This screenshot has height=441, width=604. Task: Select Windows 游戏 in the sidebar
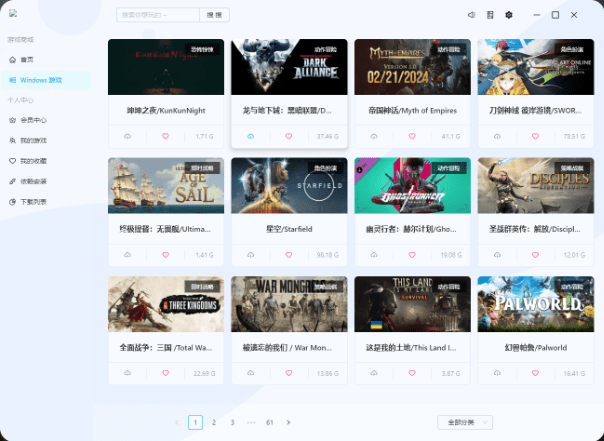point(46,80)
